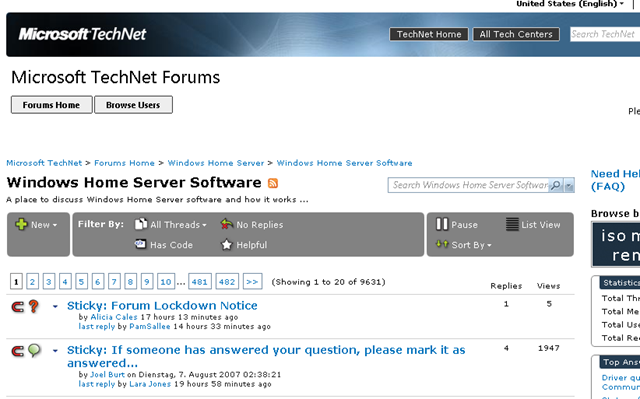Open the All Tech Centers tab

516,34
